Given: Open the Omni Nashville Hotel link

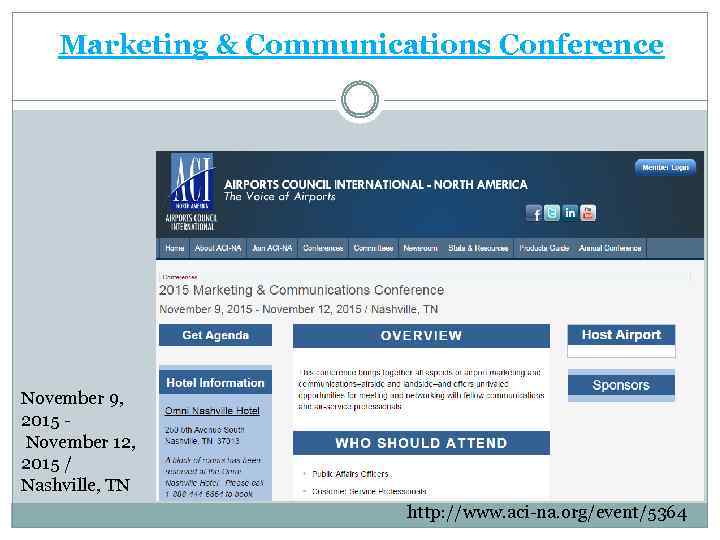Looking at the screenshot, I should point(212,411).
